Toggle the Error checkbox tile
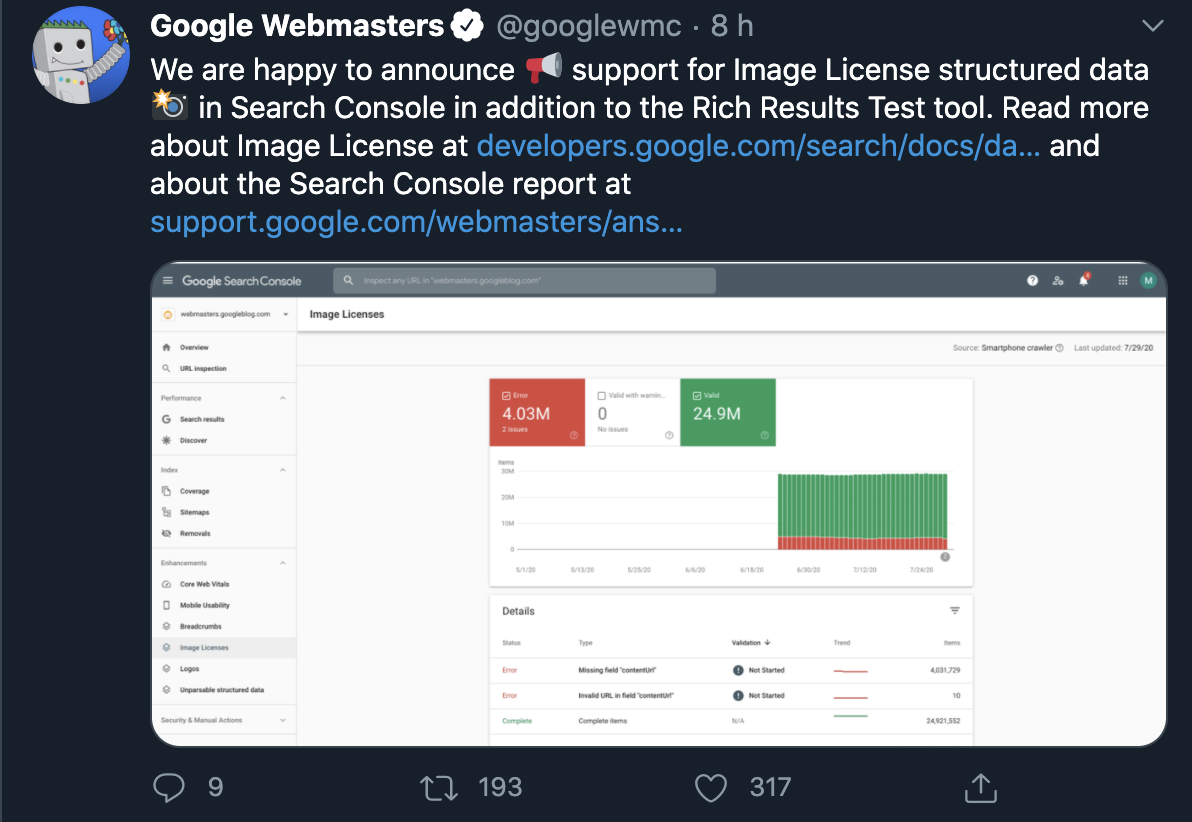This screenshot has height=822, width=1192. coord(537,412)
